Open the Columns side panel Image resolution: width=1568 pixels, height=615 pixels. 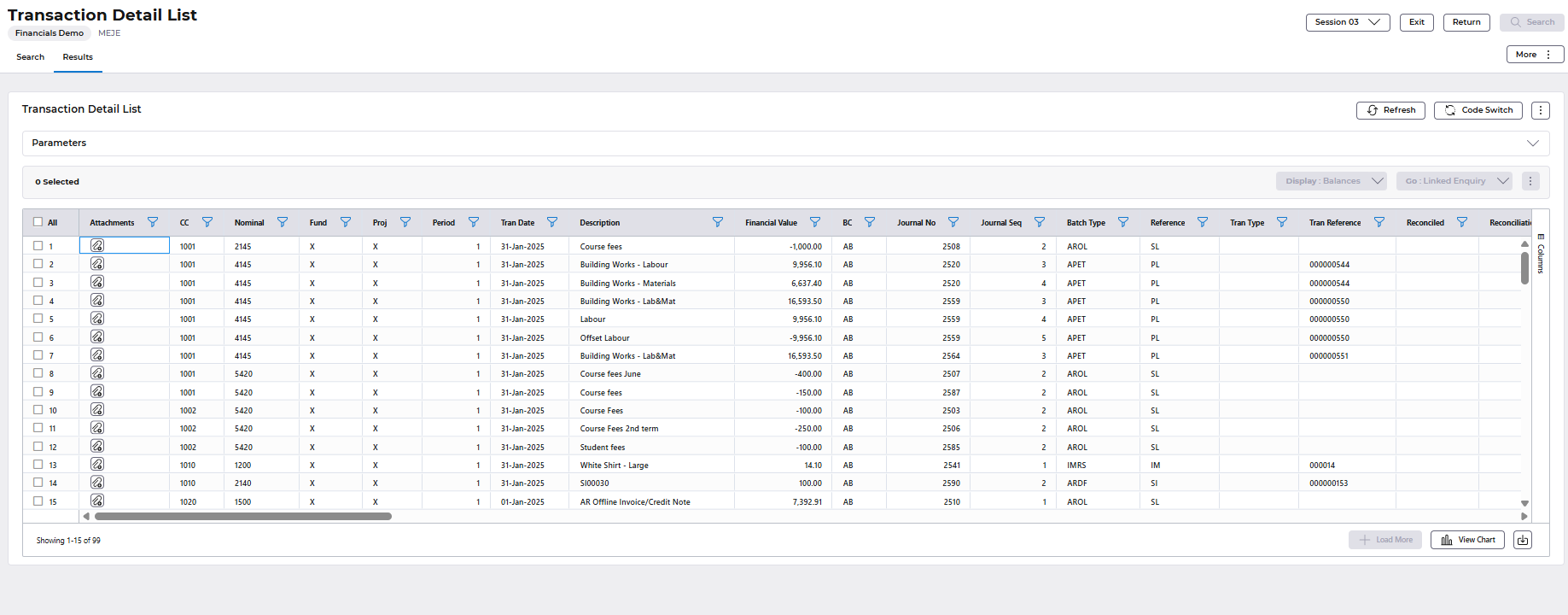pos(1541,254)
